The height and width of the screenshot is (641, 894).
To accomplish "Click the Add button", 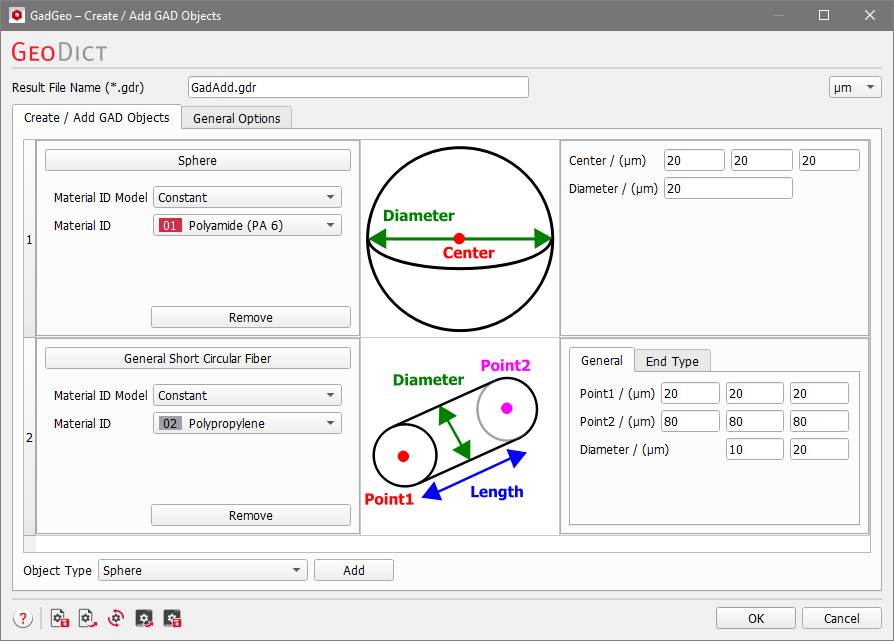I will pyautogui.click(x=353, y=570).
